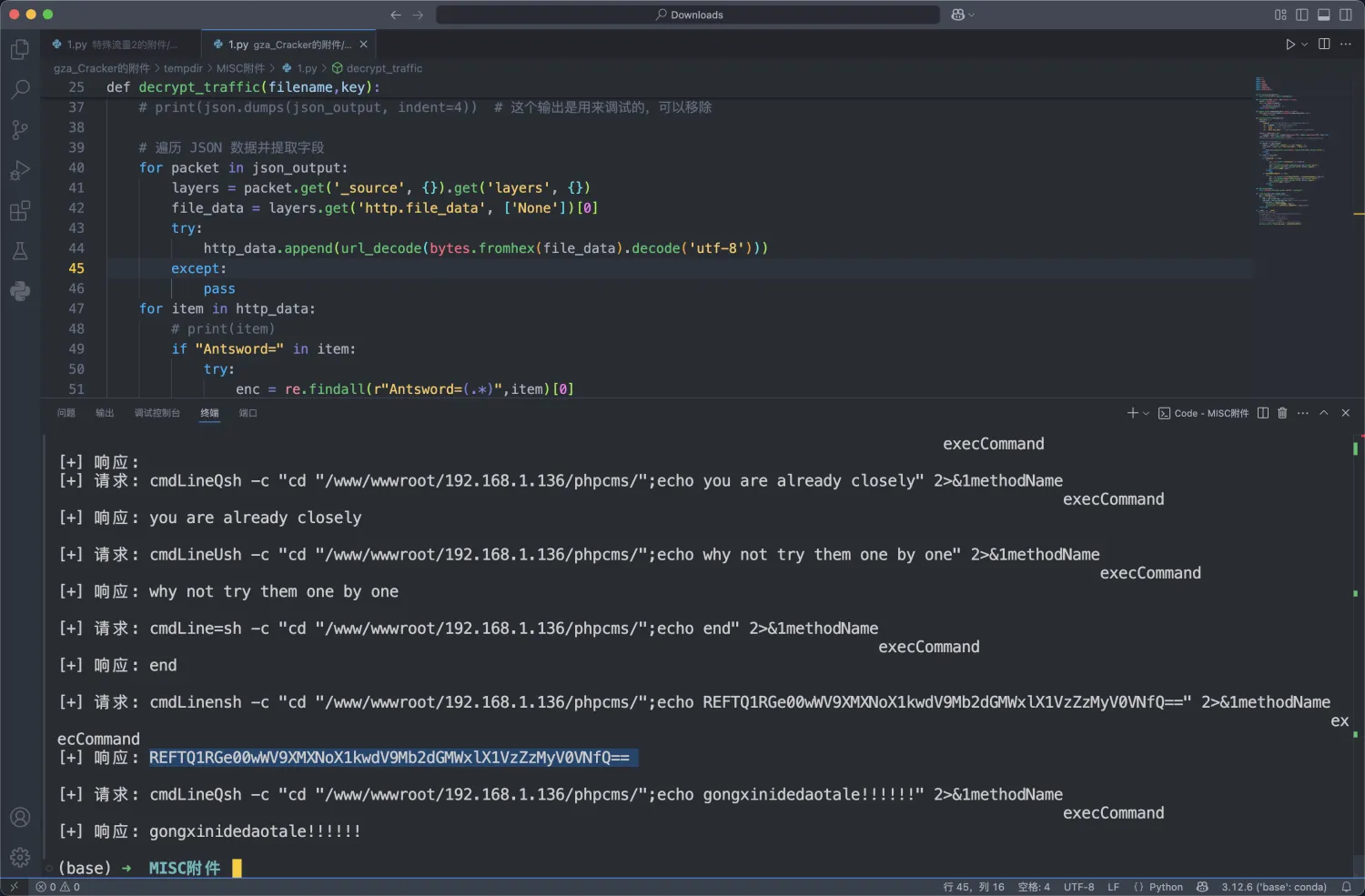
Task: Toggle the bottom panel visibility
Action: (1324, 15)
